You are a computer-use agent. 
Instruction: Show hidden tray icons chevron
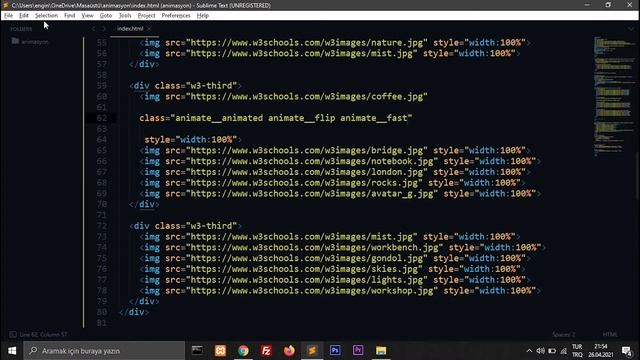click(x=529, y=351)
